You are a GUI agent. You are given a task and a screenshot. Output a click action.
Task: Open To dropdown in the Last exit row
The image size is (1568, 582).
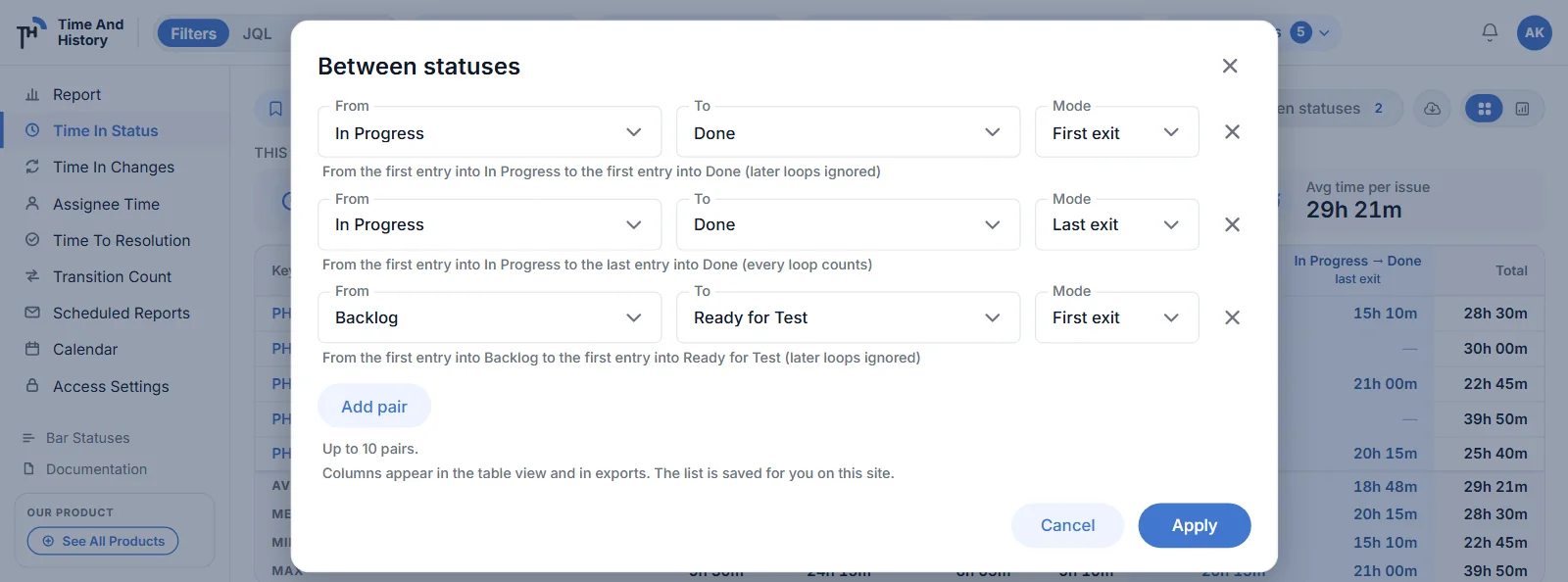click(x=848, y=224)
